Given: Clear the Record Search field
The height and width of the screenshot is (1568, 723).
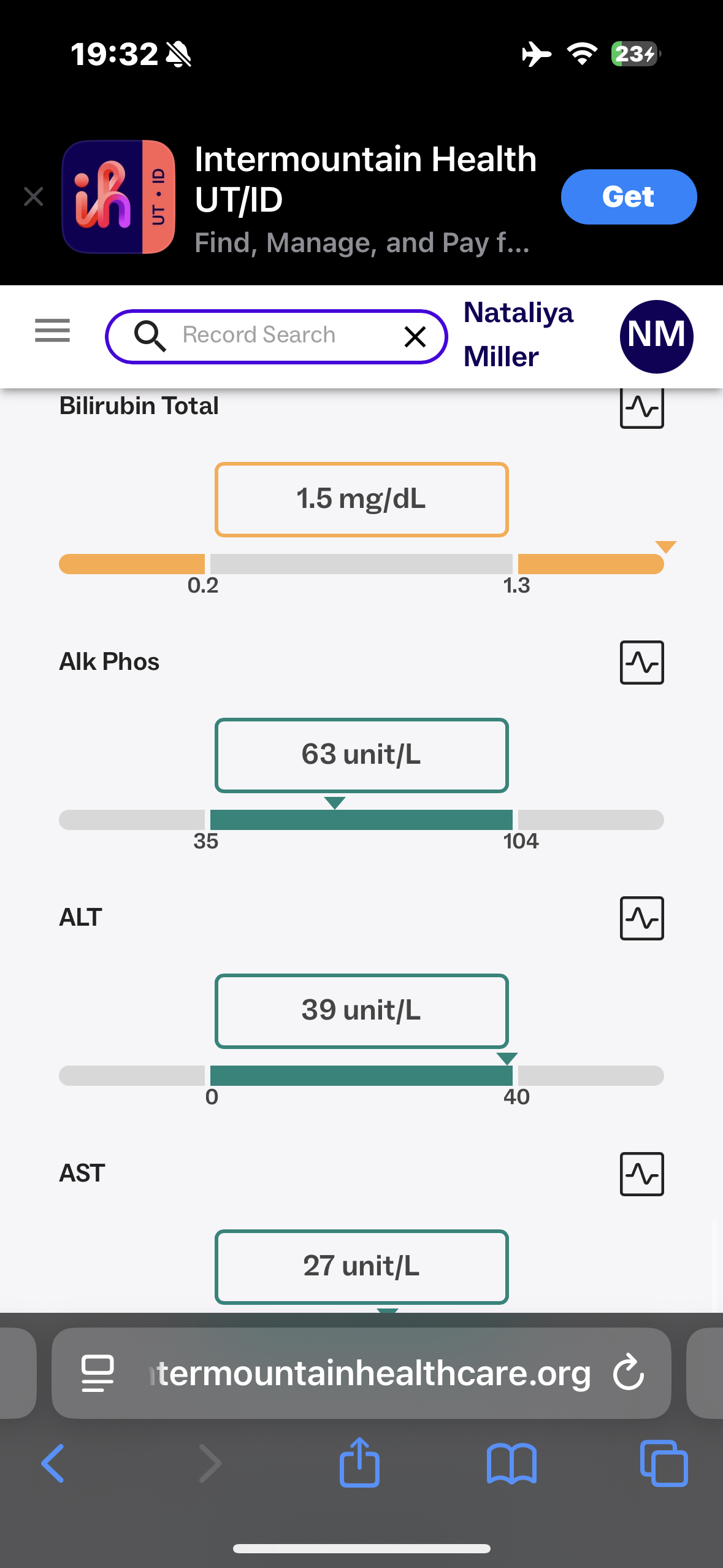Looking at the screenshot, I should [x=415, y=336].
